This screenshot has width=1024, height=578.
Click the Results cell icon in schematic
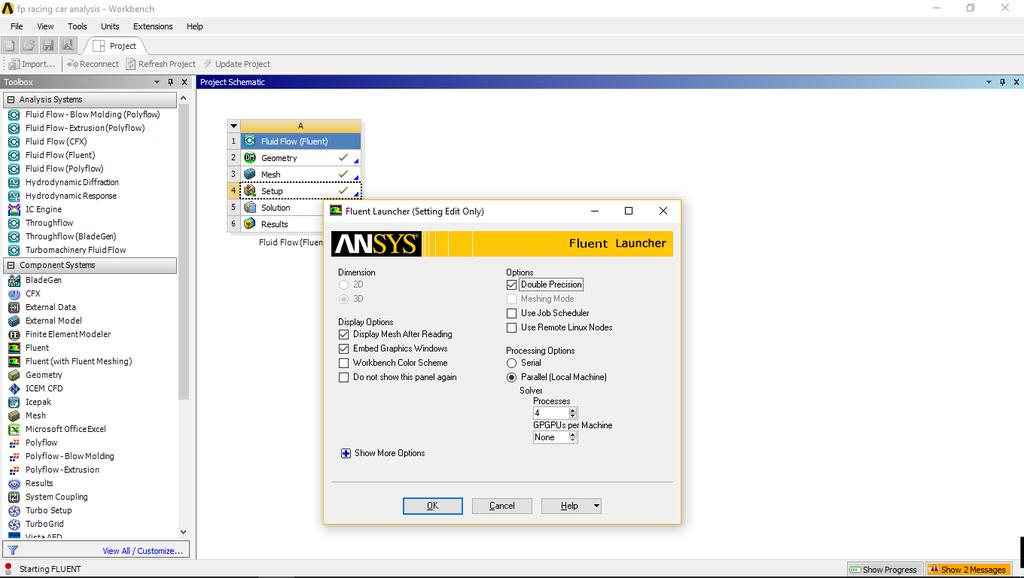point(249,224)
